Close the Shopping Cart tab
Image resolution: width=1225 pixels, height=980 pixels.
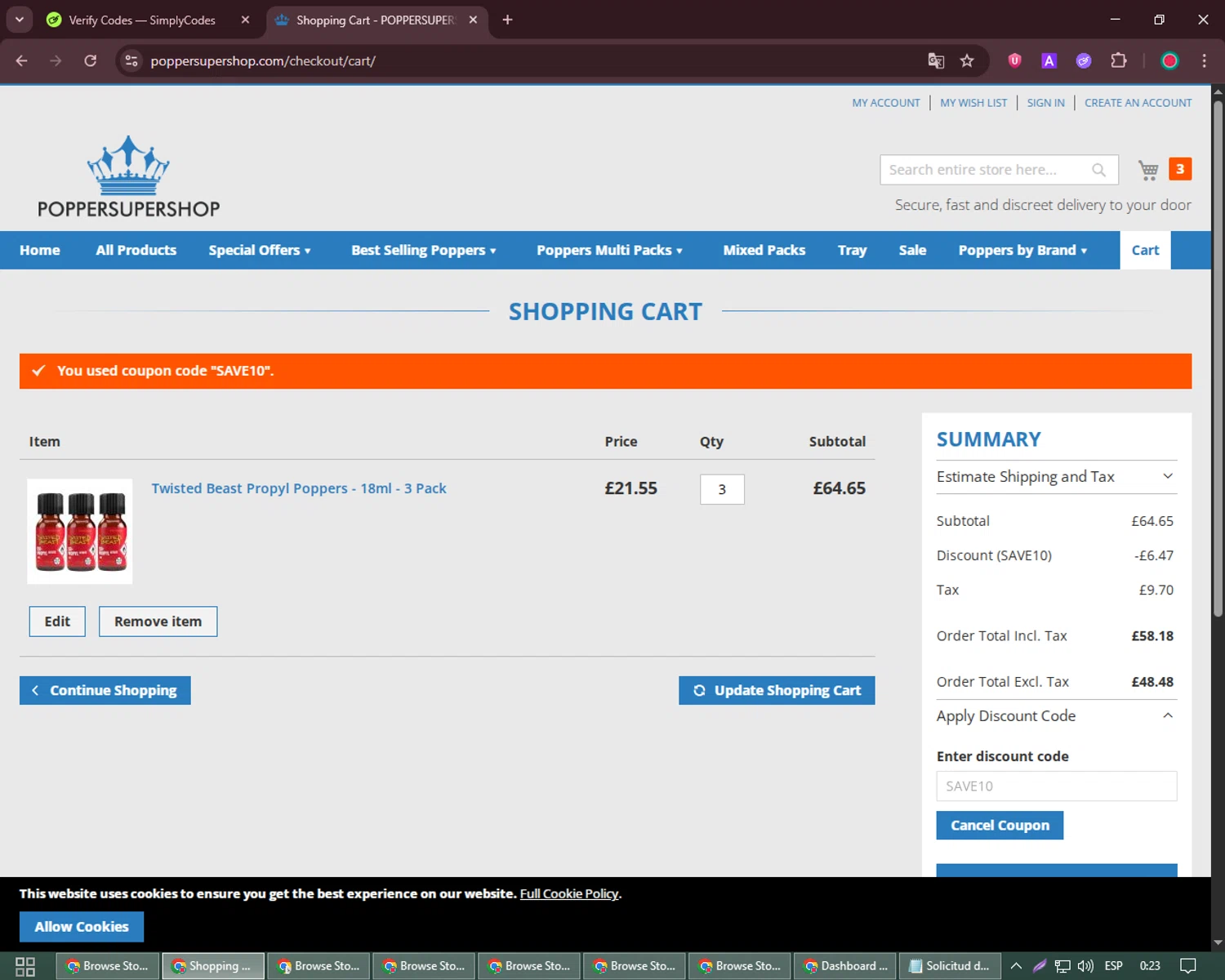tap(473, 20)
